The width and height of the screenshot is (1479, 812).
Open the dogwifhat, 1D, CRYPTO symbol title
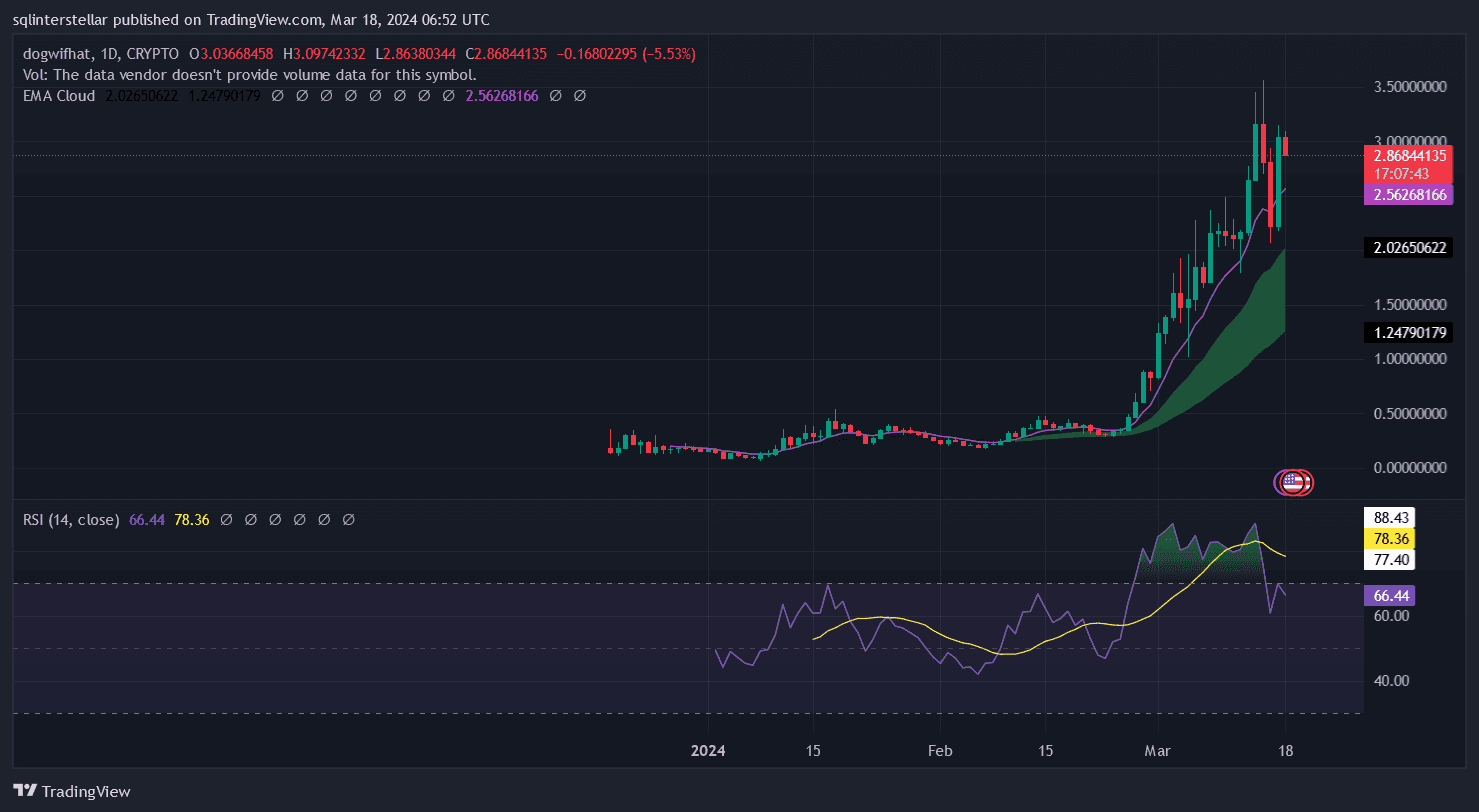tap(100, 53)
